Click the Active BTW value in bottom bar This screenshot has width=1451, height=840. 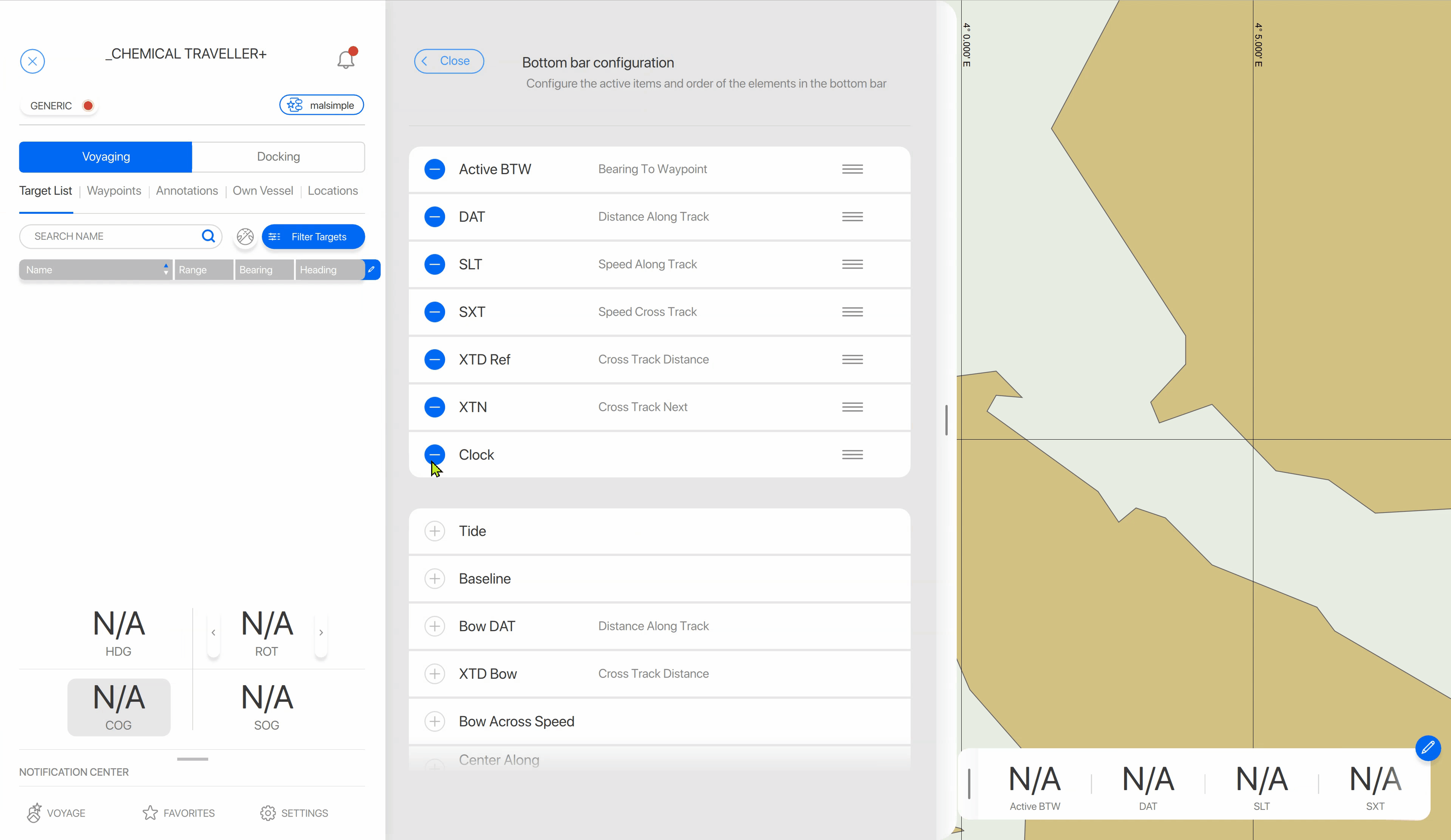[x=1035, y=780]
